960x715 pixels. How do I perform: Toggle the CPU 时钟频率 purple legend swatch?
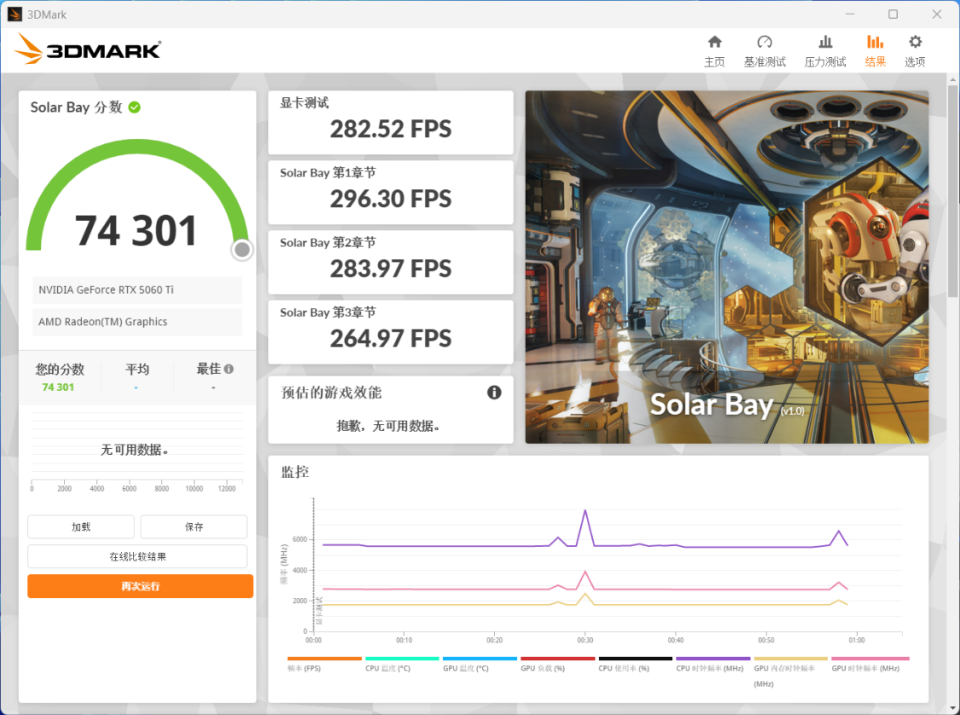pos(713,659)
